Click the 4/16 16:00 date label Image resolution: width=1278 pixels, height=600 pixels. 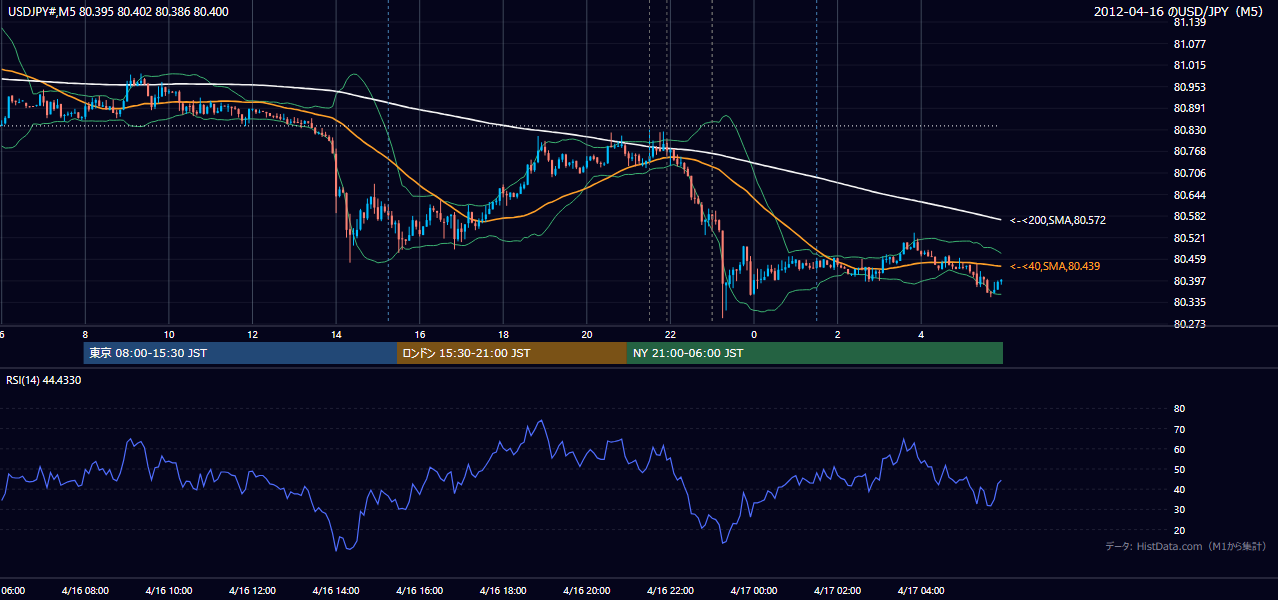419,590
